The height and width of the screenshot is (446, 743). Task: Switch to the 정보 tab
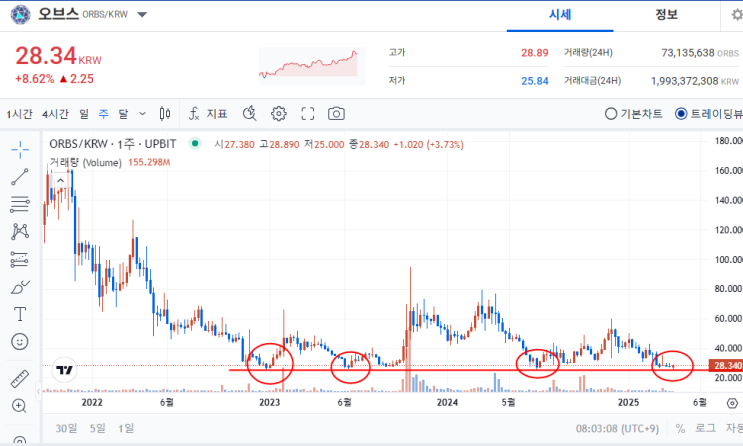[666, 14]
